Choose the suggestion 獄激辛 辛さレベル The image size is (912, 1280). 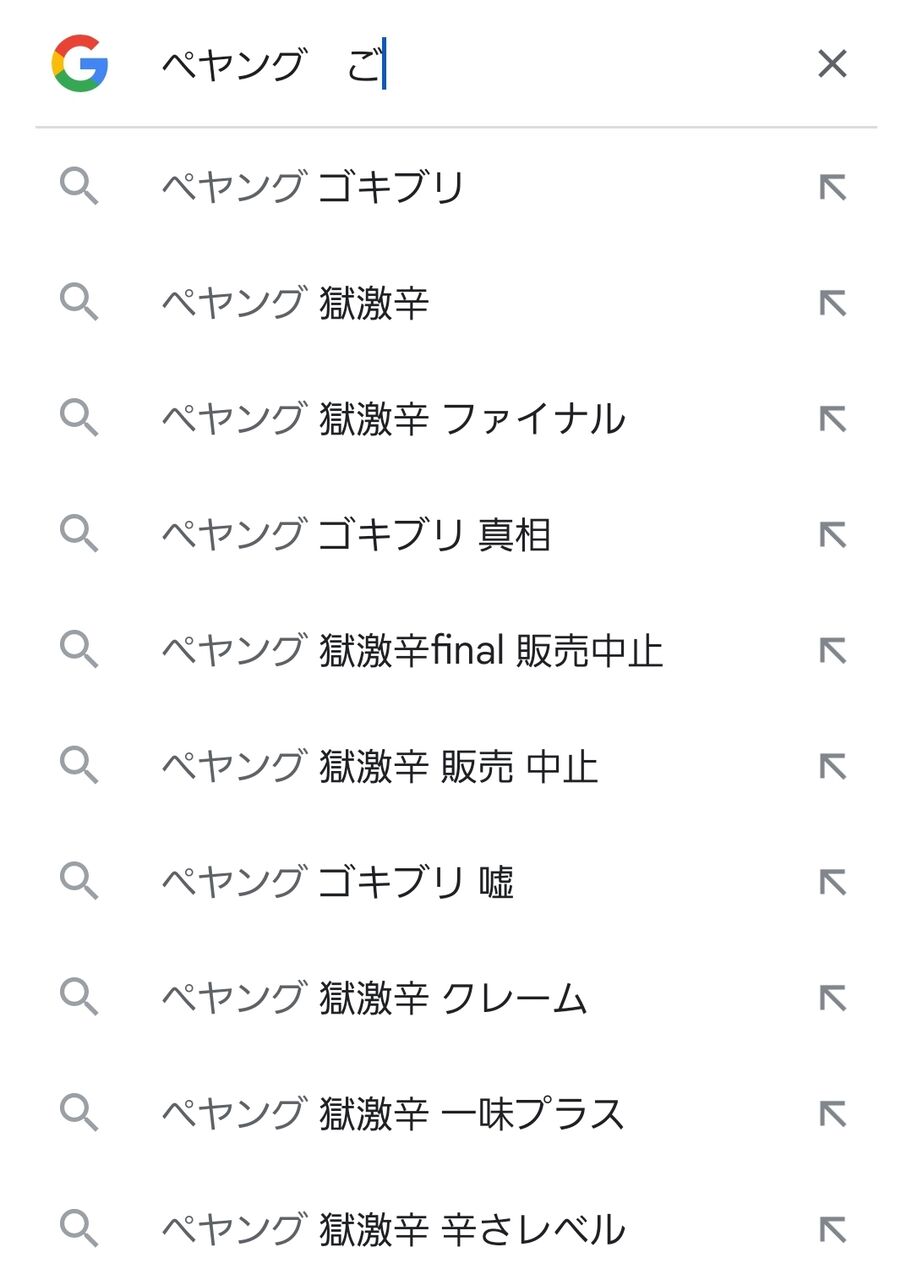[x=393, y=1231]
